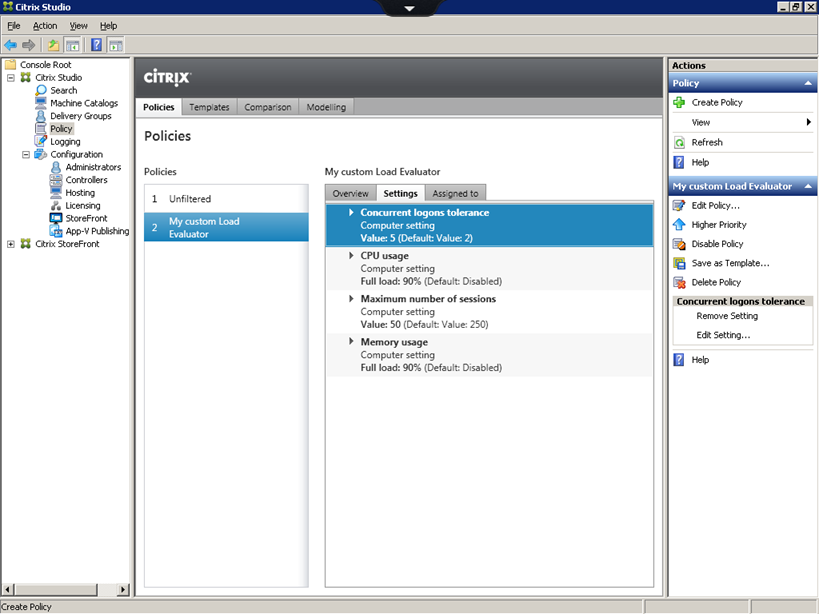
Task: Click the Refresh icon in Actions pane
Action: pyautogui.click(x=679, y=143)
